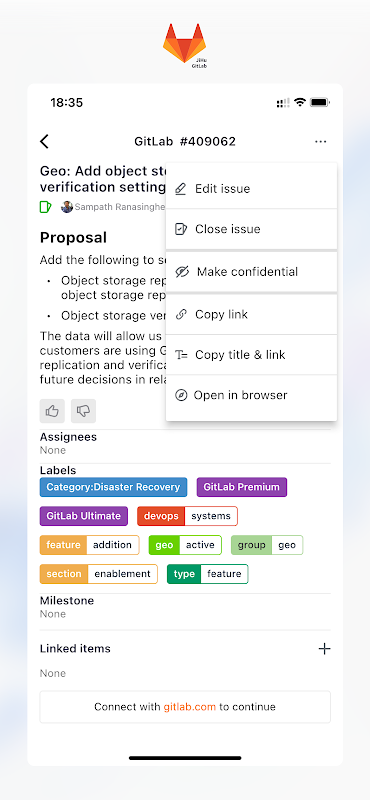
Task: Tap the Category:Disaster Recovery blue label
Action: coord(113,487)
